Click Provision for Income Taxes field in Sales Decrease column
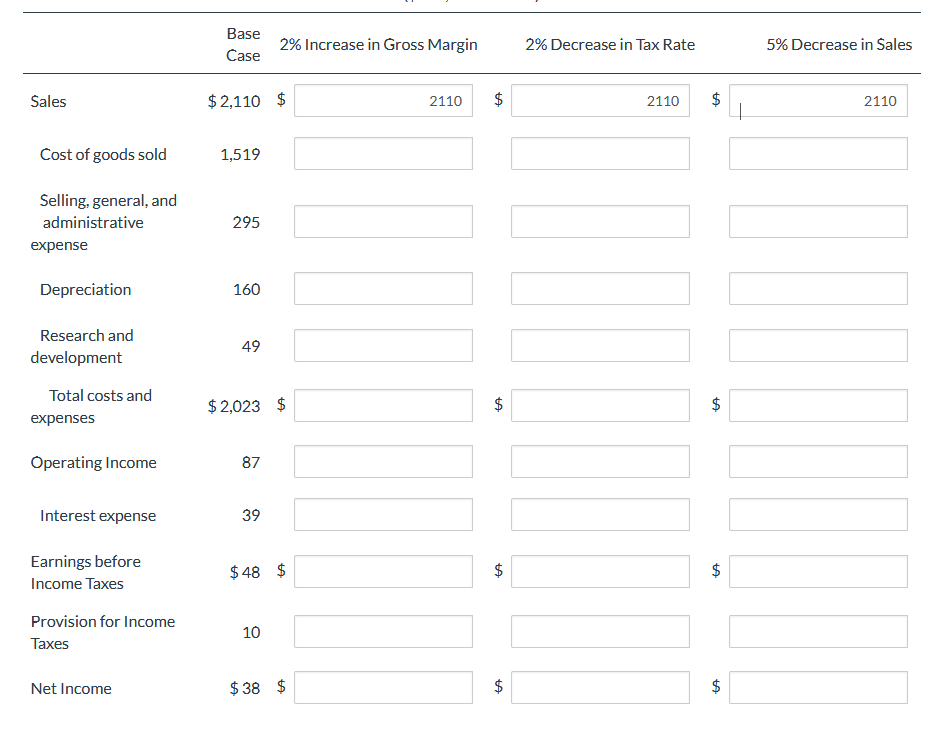This screenshot has height=729, width=934. click(818, 632)
